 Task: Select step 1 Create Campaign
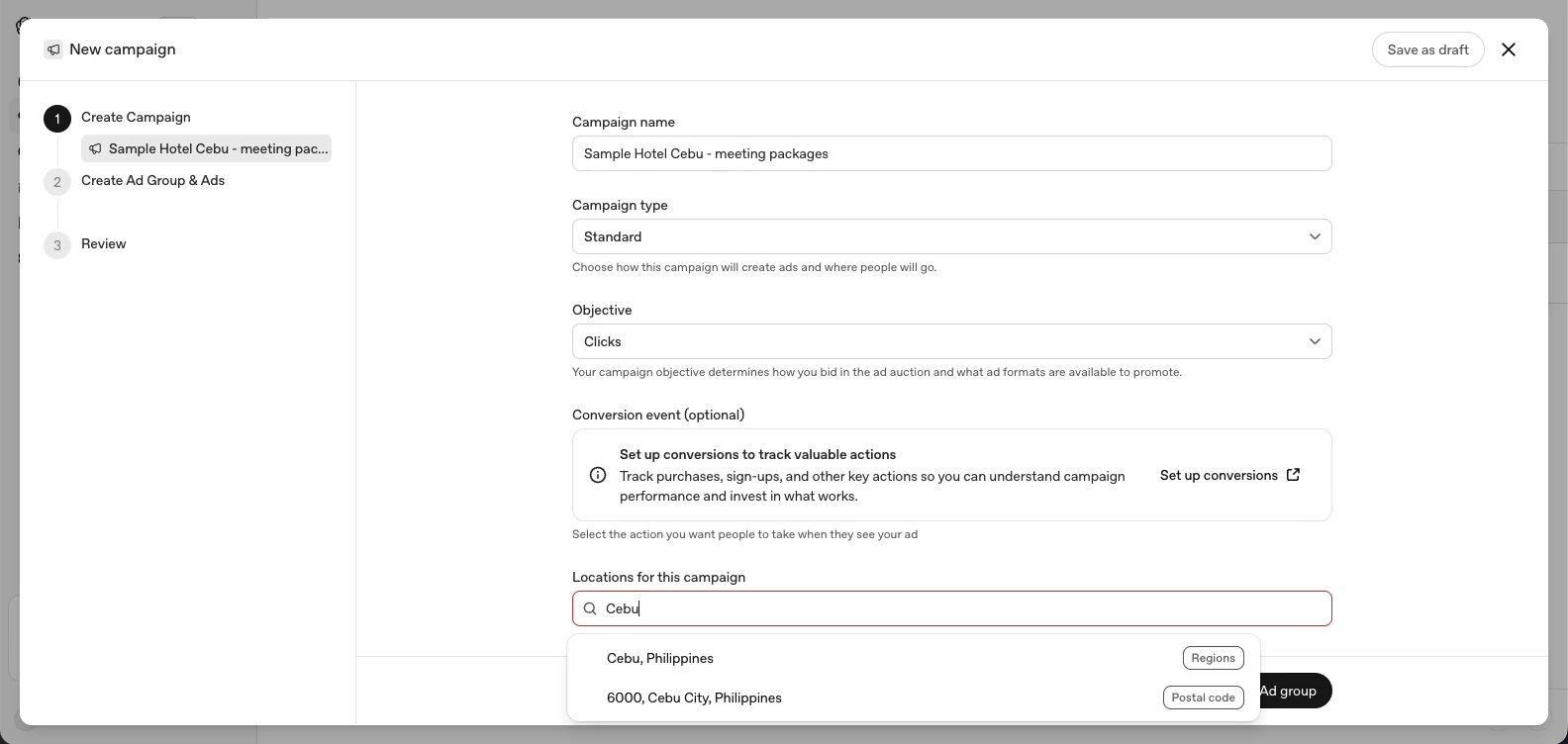click(136, 117)
